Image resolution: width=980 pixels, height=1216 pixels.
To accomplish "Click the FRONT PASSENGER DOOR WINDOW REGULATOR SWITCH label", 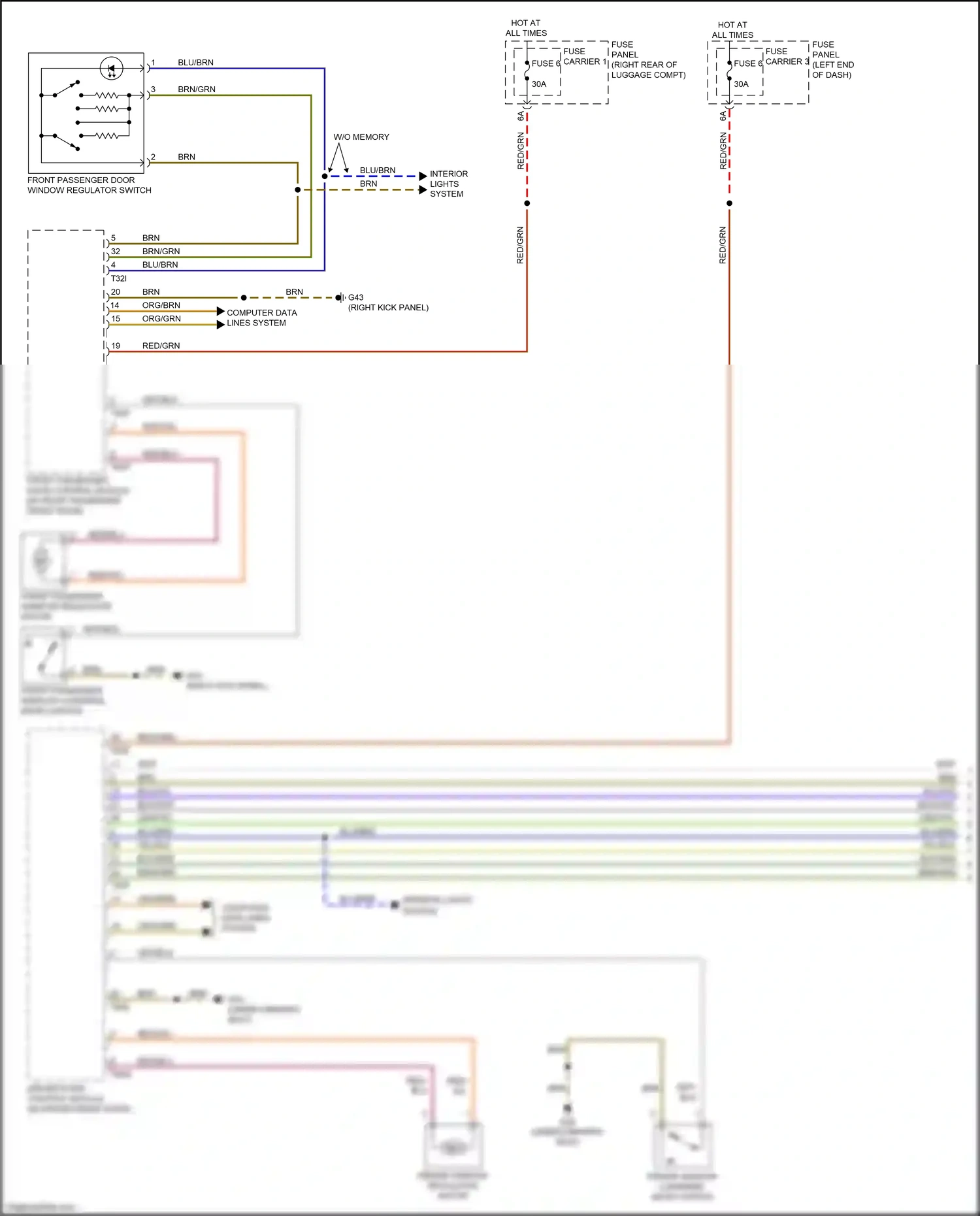I will [90, 185].
